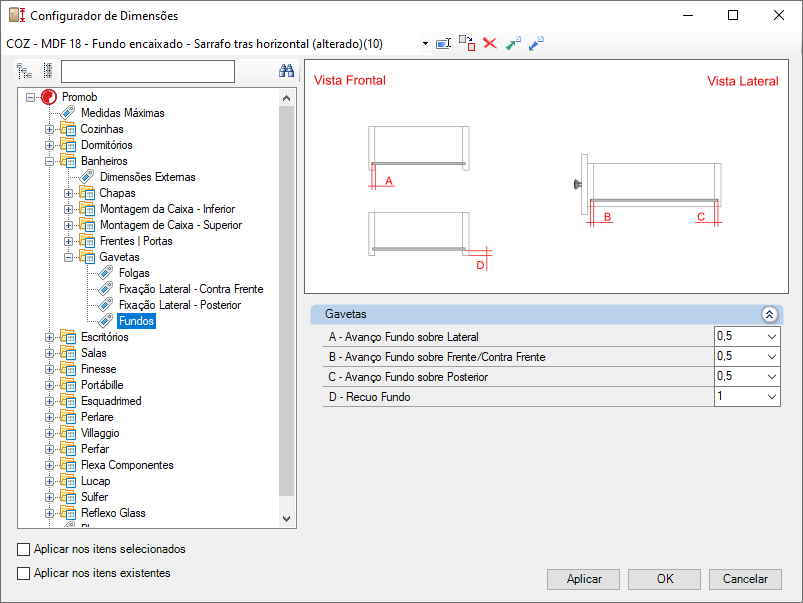Click the folder icon beside Lucap

coord(68,481)
